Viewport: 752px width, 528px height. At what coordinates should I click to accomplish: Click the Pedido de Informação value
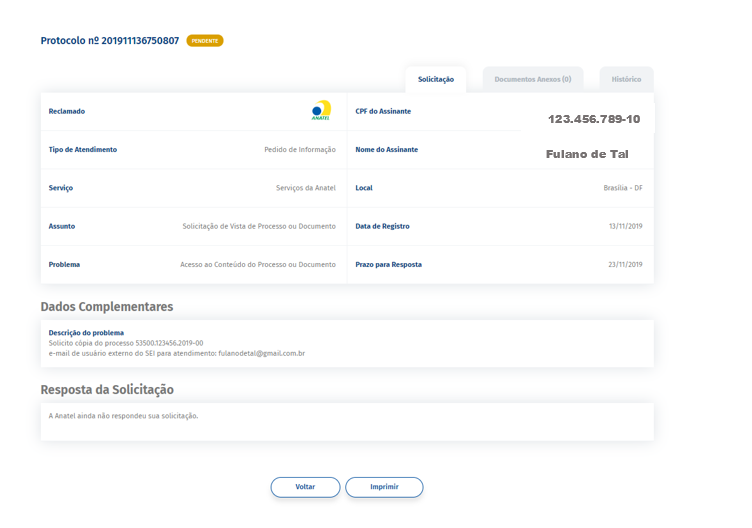pos(300,150)
